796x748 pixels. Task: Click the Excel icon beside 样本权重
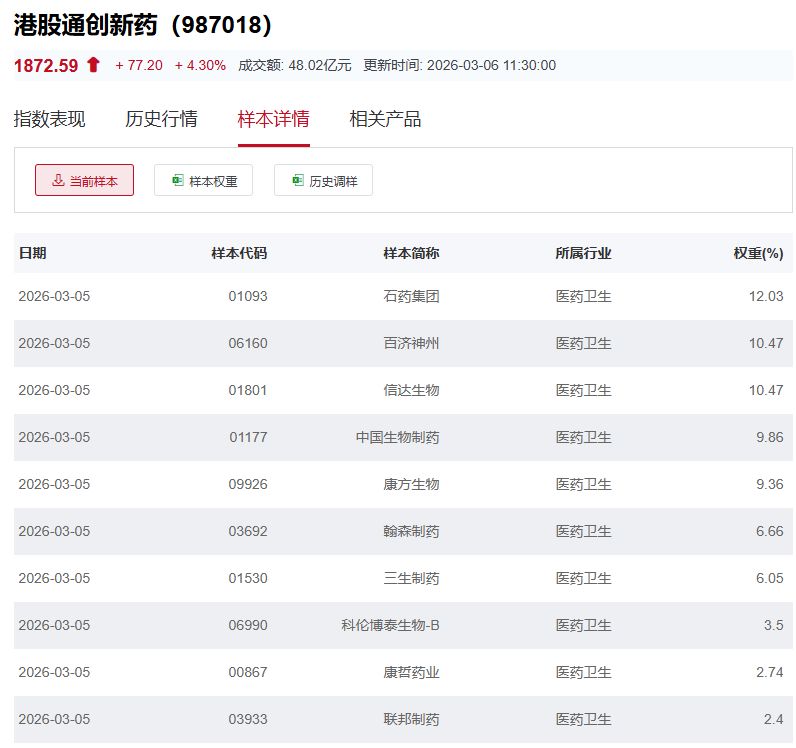click(178, 181)
